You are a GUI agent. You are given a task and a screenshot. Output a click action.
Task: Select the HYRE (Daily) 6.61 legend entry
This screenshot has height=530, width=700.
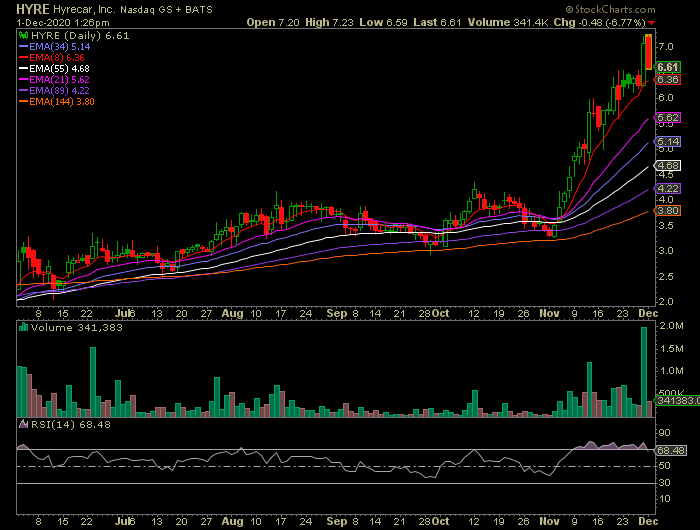coord(80,36)
